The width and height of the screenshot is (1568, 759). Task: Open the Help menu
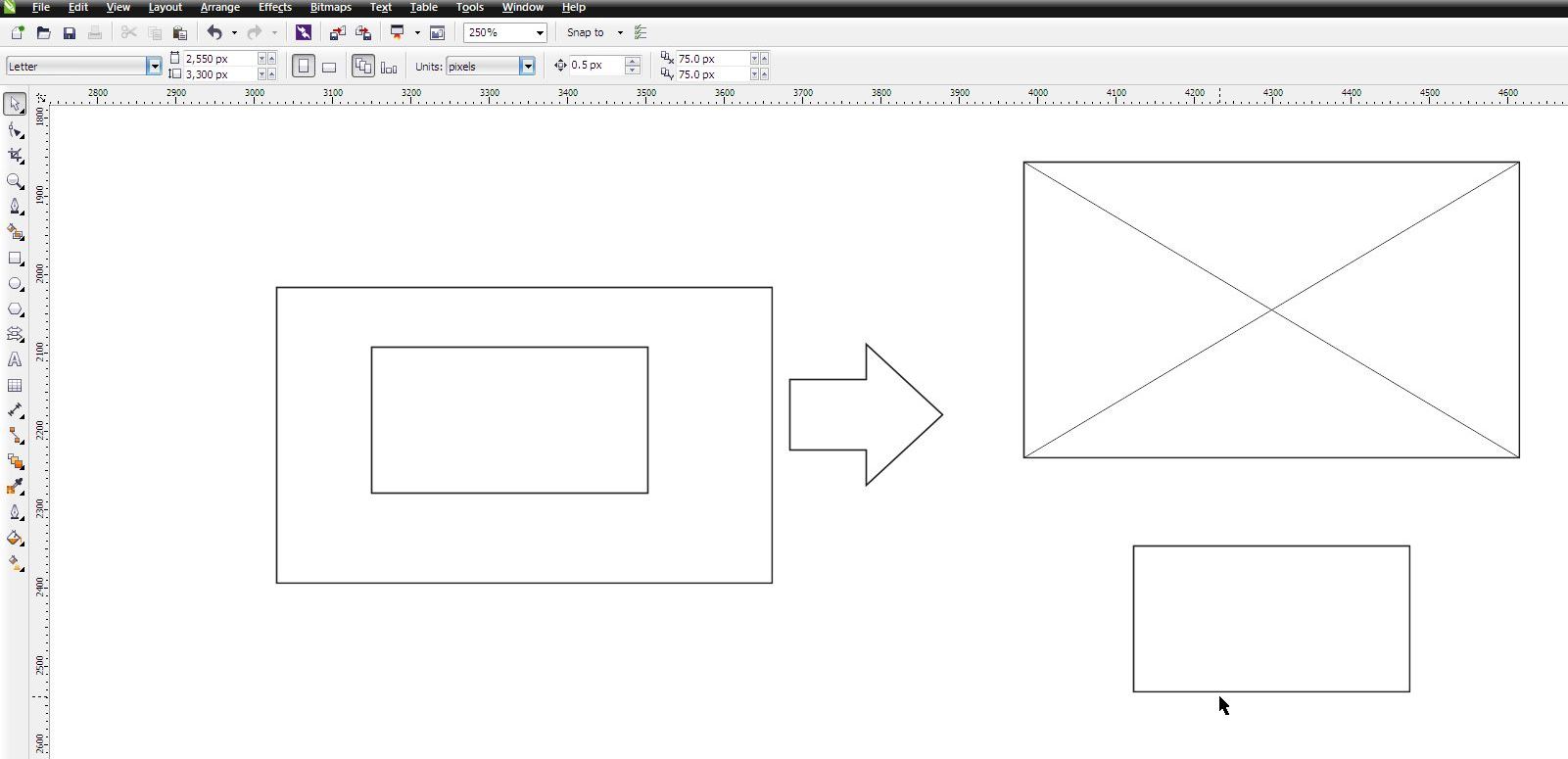tap(574, 7)
